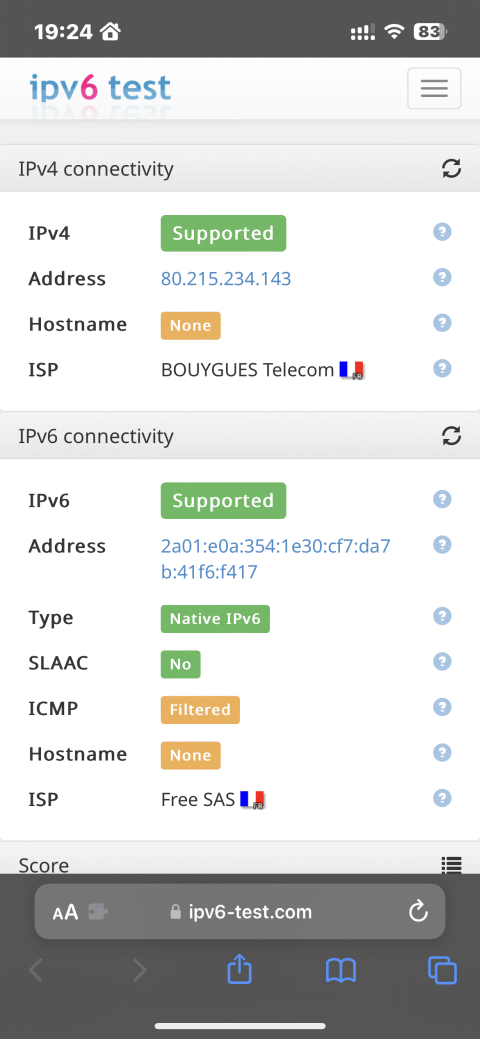Tap the green Native IPv6 badge
The width and height of the screenshot is (480, 1039).
(215, 619)
